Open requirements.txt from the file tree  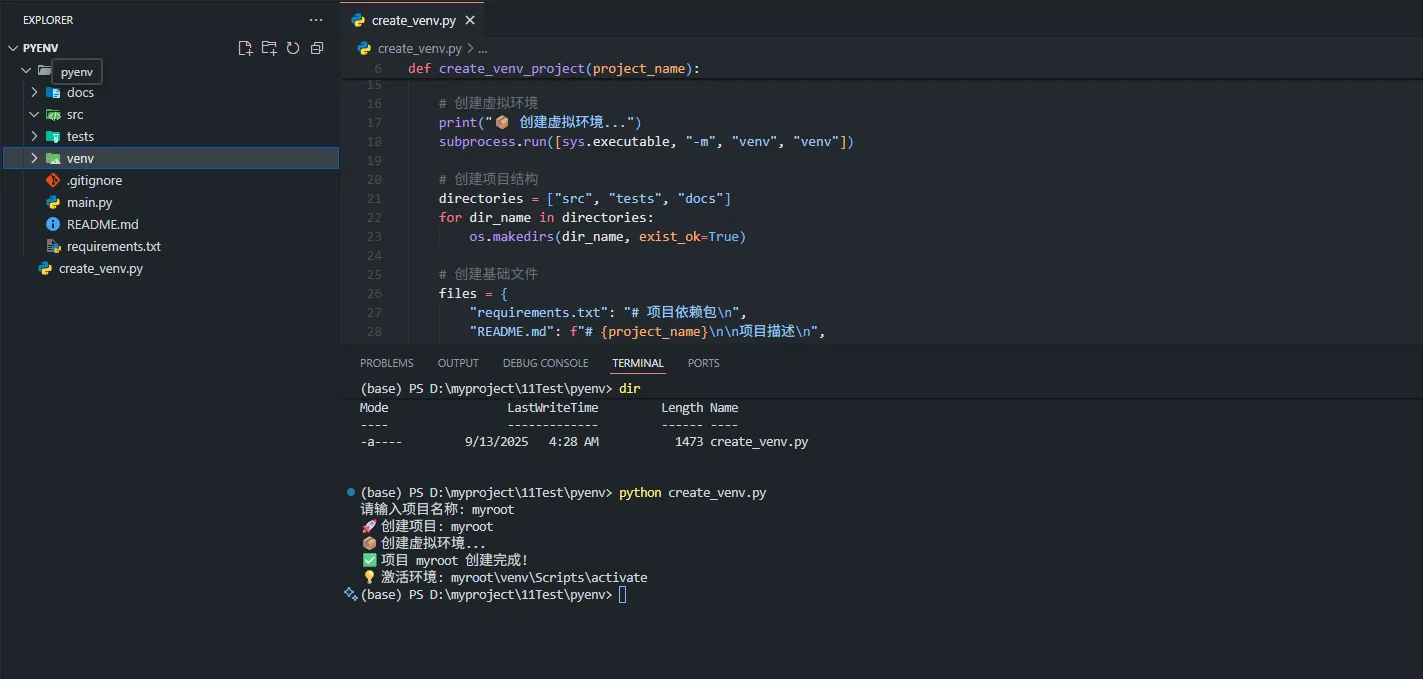click(x=113, y=247)
